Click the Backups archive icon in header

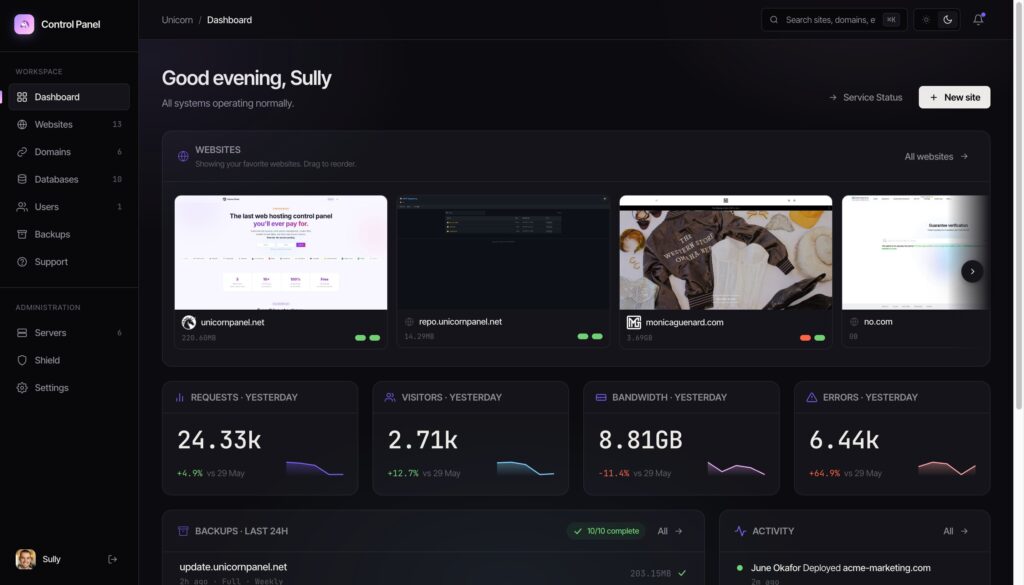(x=183, y=531)
